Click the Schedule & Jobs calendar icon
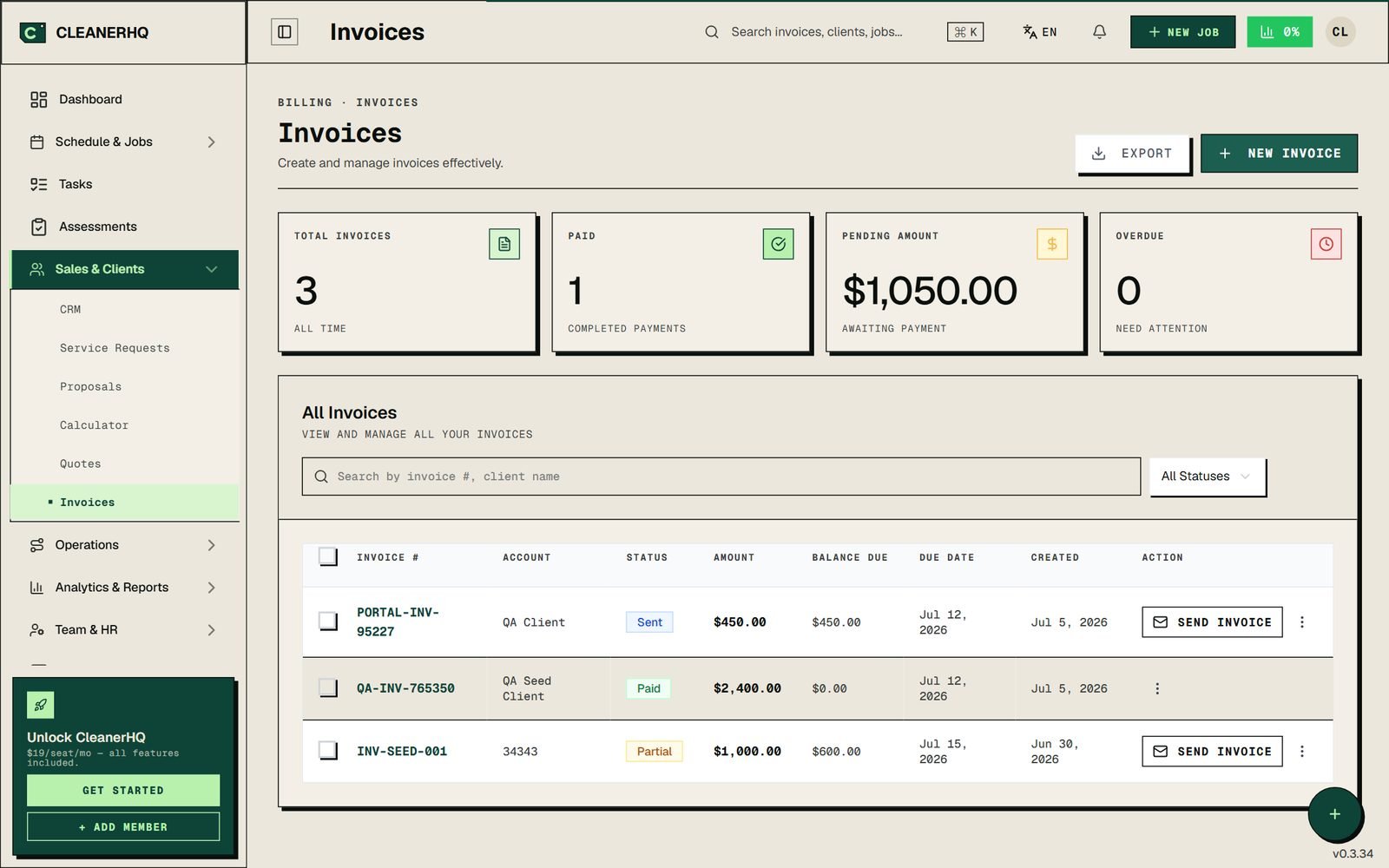This screenshot has height=868, width=1389. coord(36,141)
